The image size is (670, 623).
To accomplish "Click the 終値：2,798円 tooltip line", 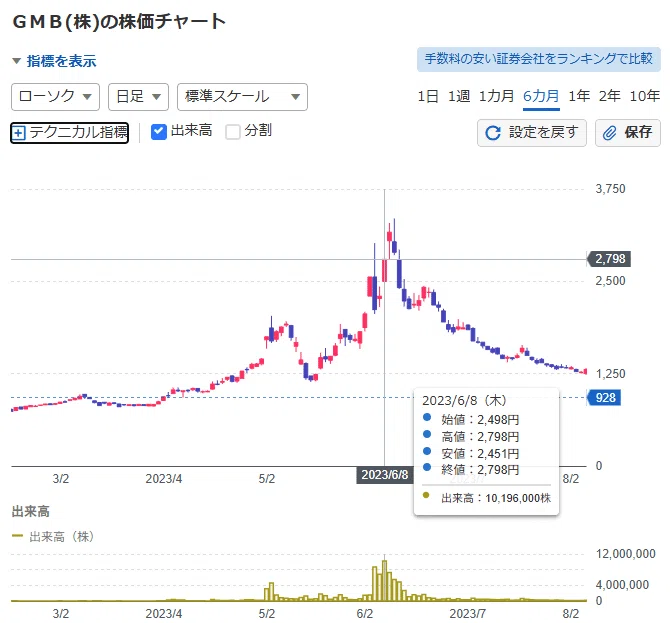I will pos(479,470).
